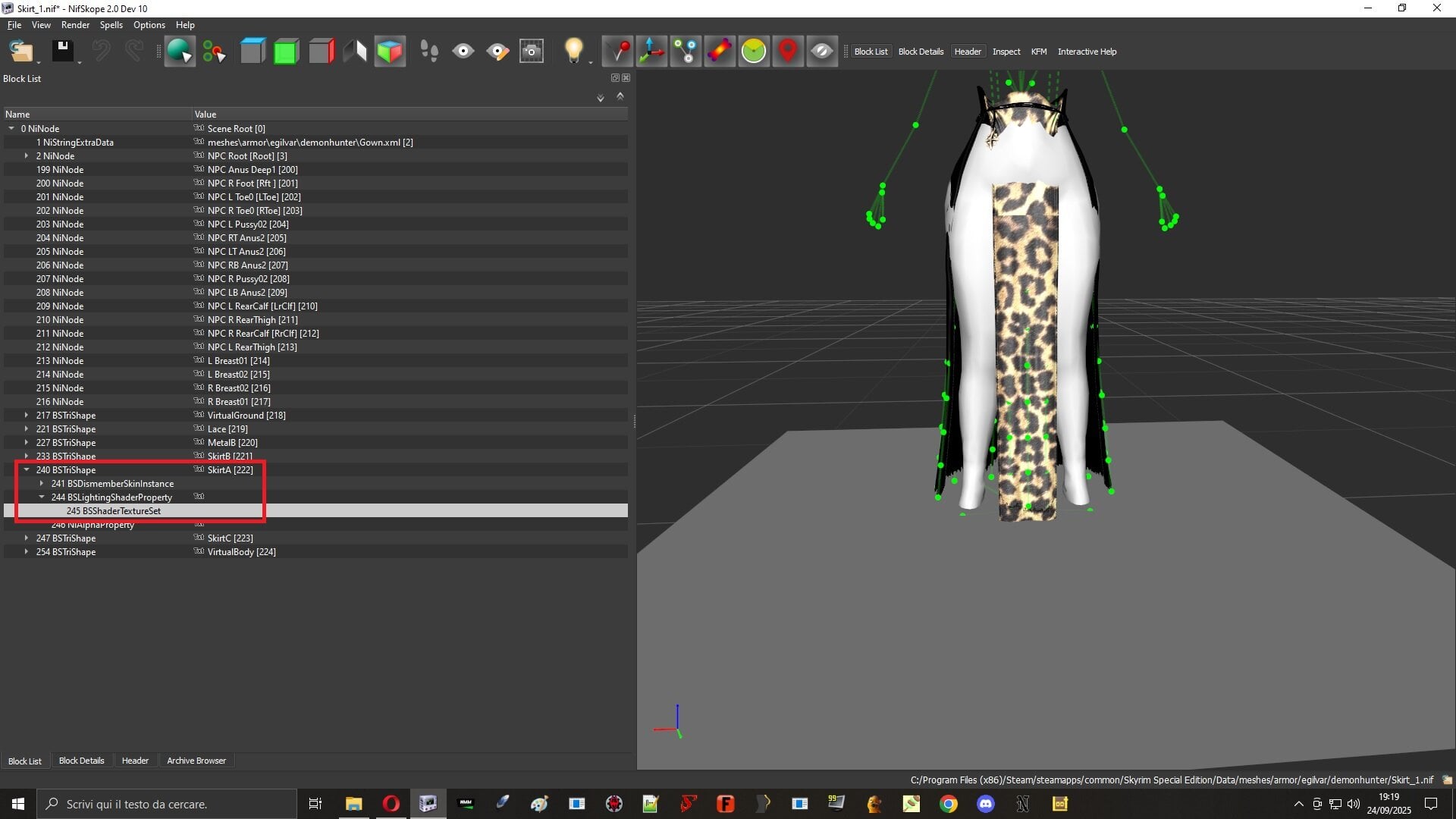Click the walk mode footprints icon
Screen dimensions: 1456x819
pos(429,52)
